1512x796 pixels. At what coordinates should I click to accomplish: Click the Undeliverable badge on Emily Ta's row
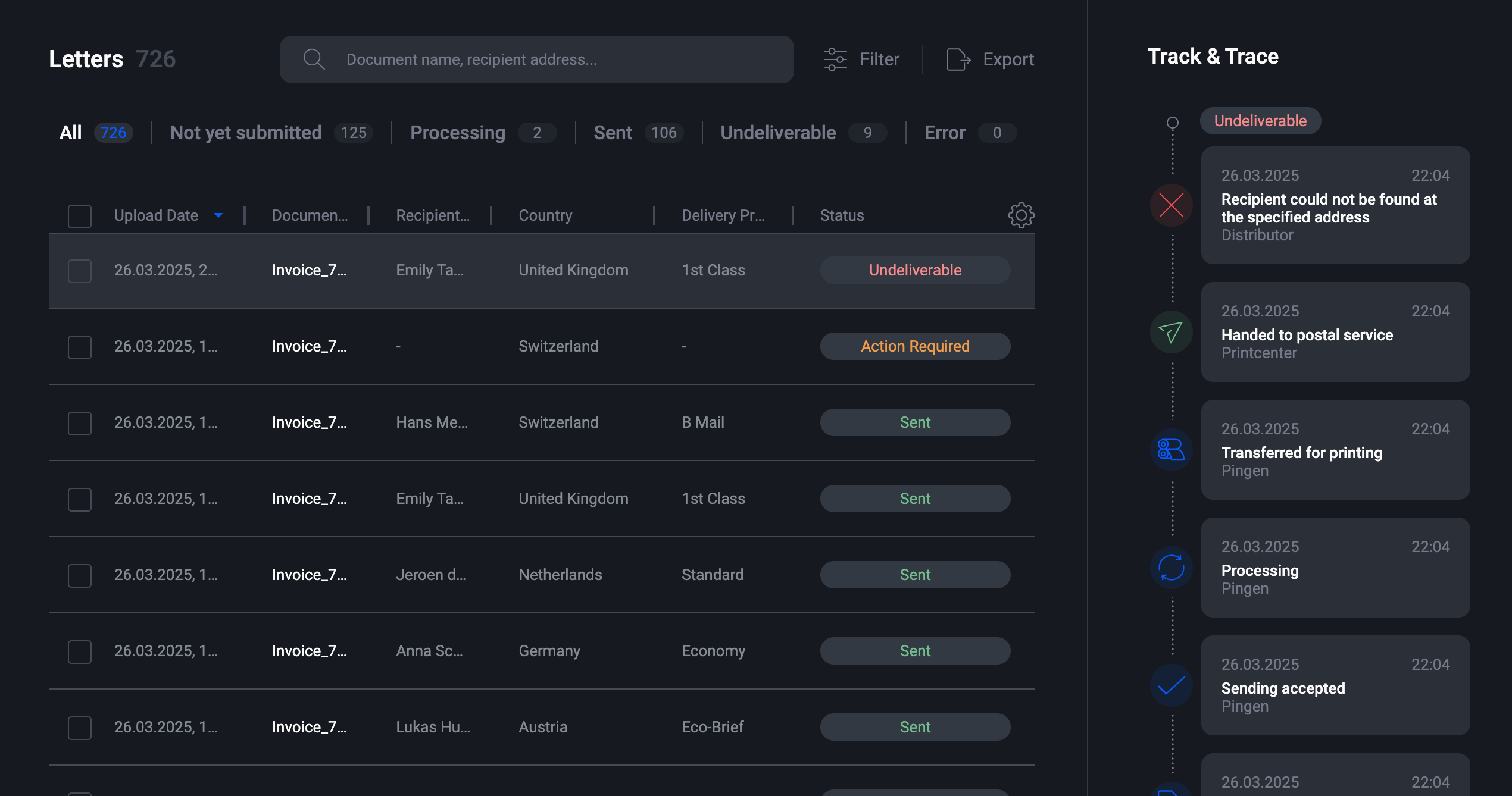914,269
